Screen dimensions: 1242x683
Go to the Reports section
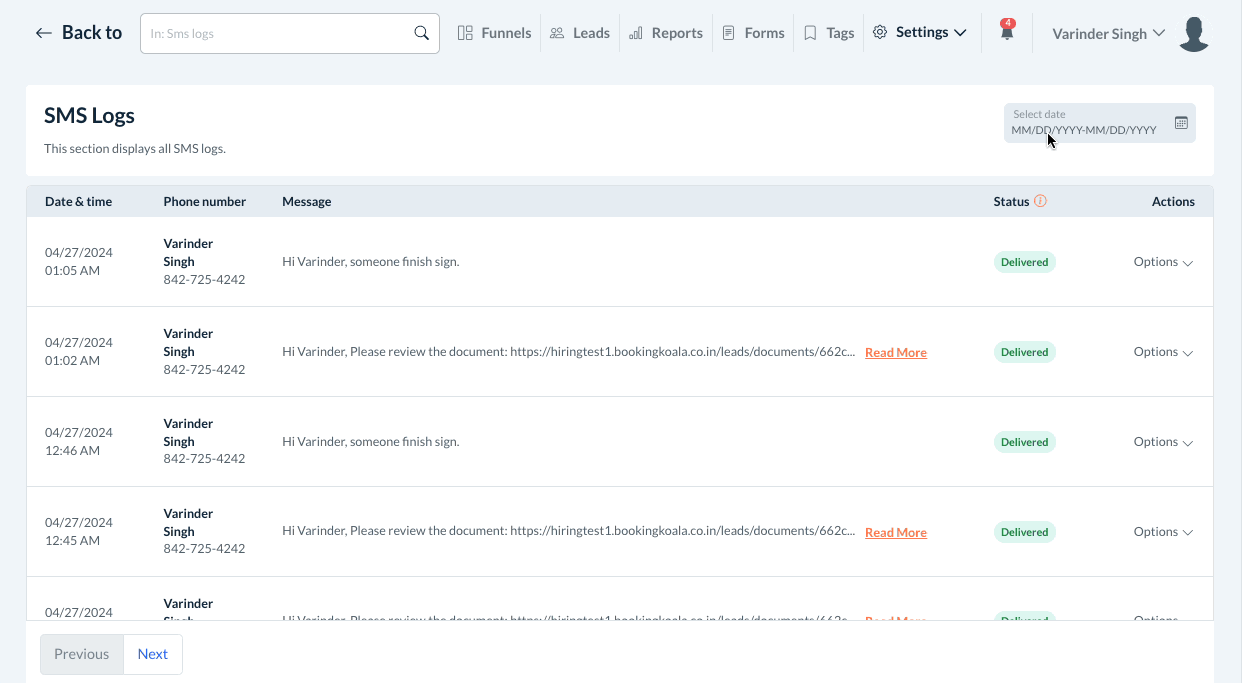point(666,33)
